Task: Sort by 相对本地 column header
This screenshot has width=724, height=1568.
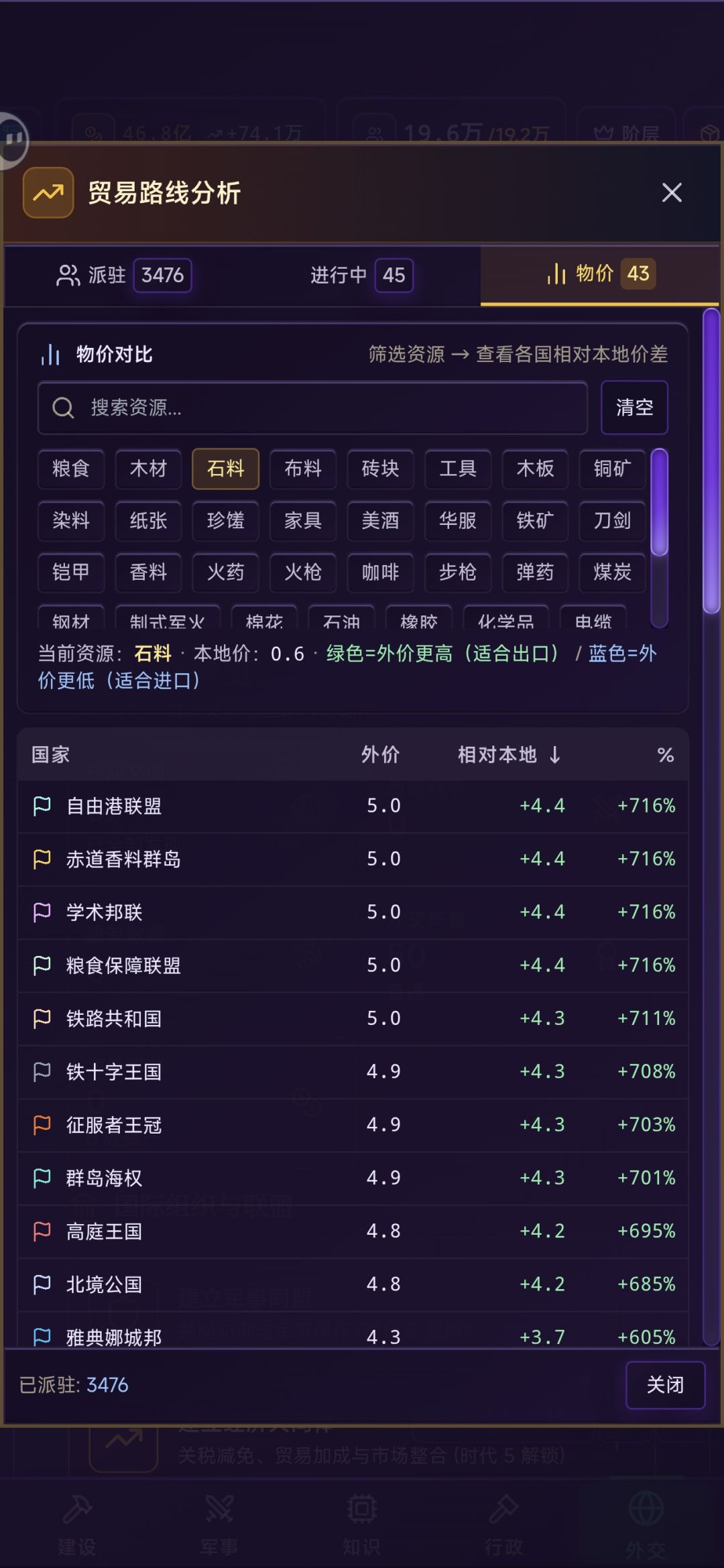Action: [509, 756]
